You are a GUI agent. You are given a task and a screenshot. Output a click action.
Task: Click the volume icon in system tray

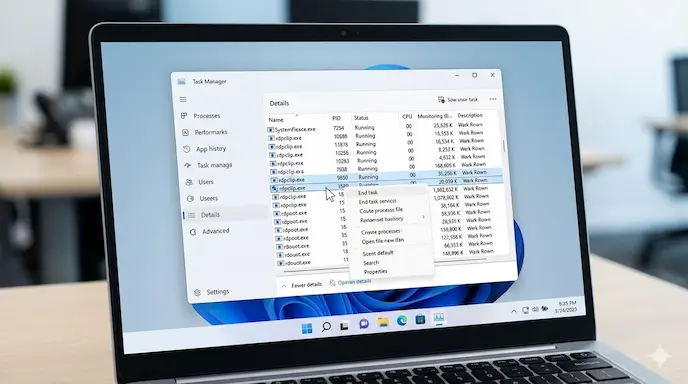click(x=535, y=309)
